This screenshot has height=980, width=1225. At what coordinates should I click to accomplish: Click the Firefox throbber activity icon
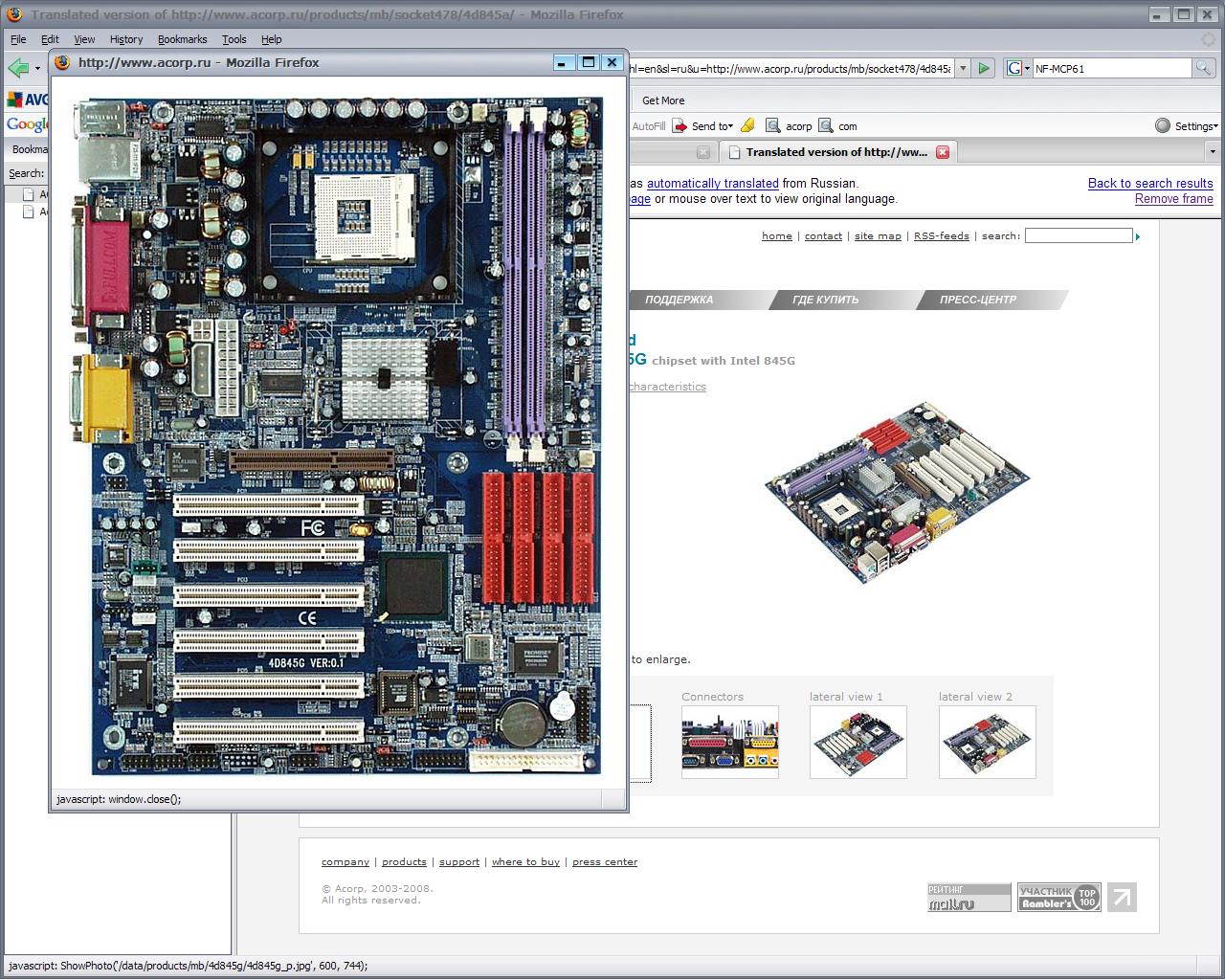tap(1210, 39)
